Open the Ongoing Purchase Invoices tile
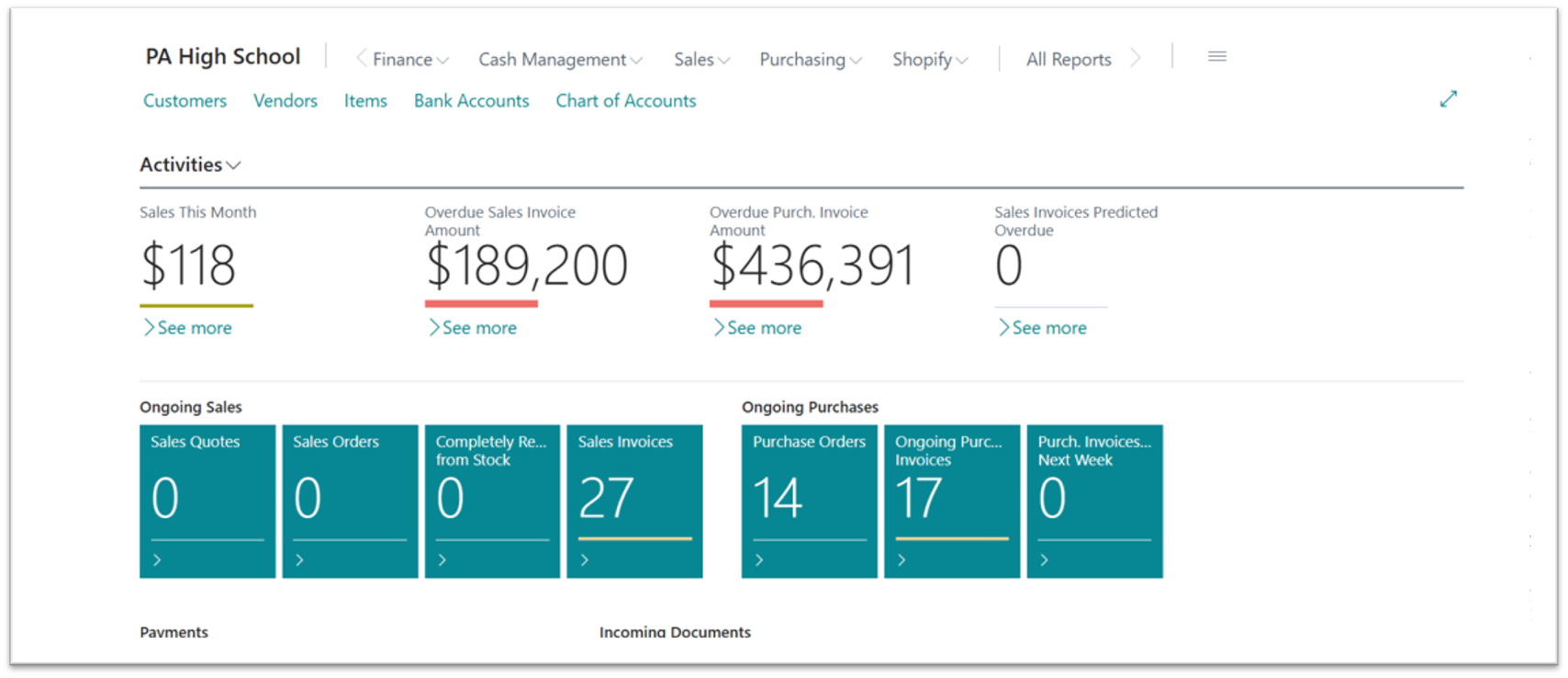The width and height of the screenshot is (1568, 678). tap(951, 501)
